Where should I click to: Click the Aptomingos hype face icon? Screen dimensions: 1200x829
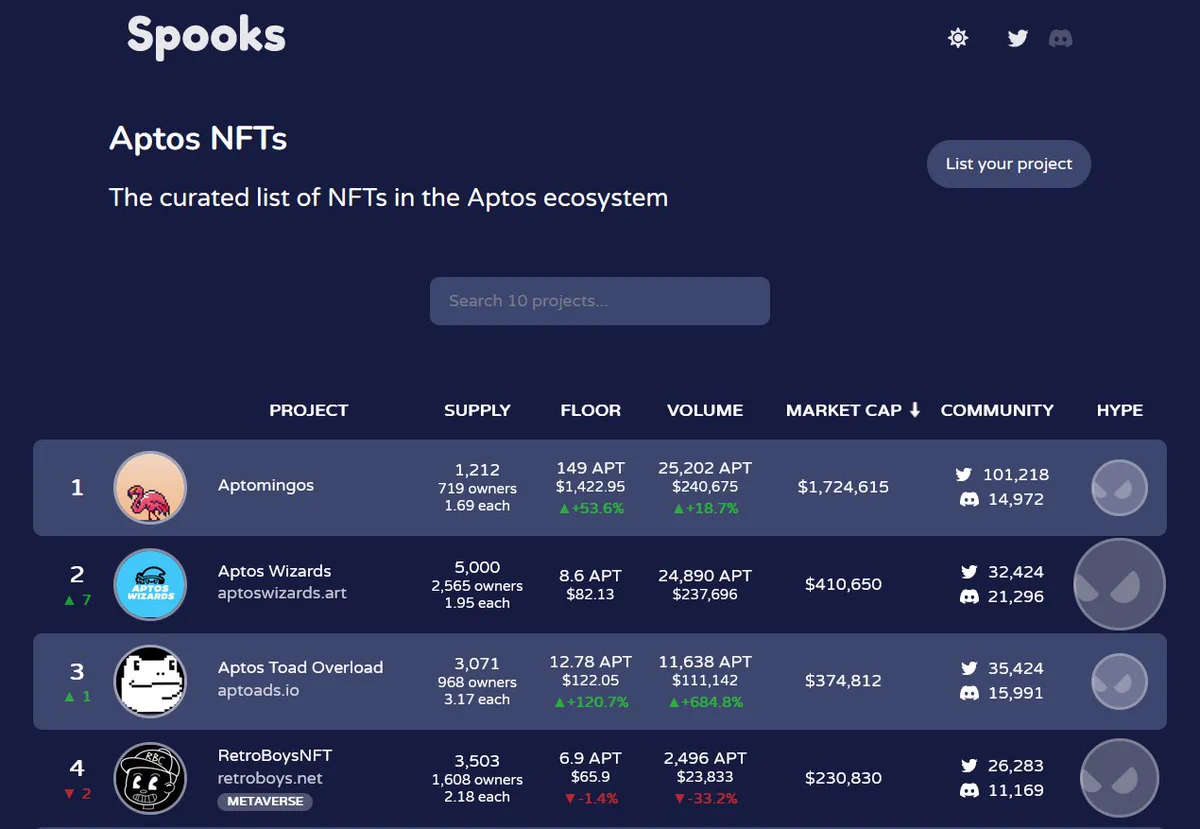point(1119,488)
